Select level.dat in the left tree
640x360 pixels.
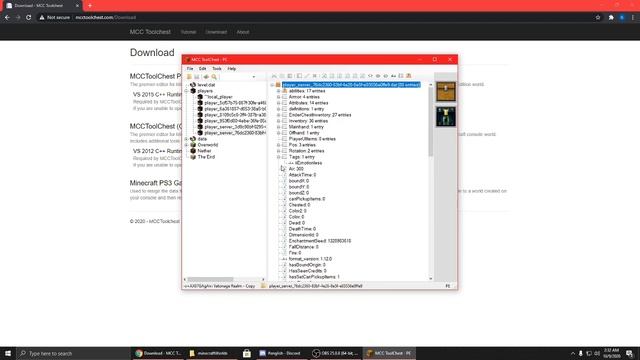click(x=206, y=85)
